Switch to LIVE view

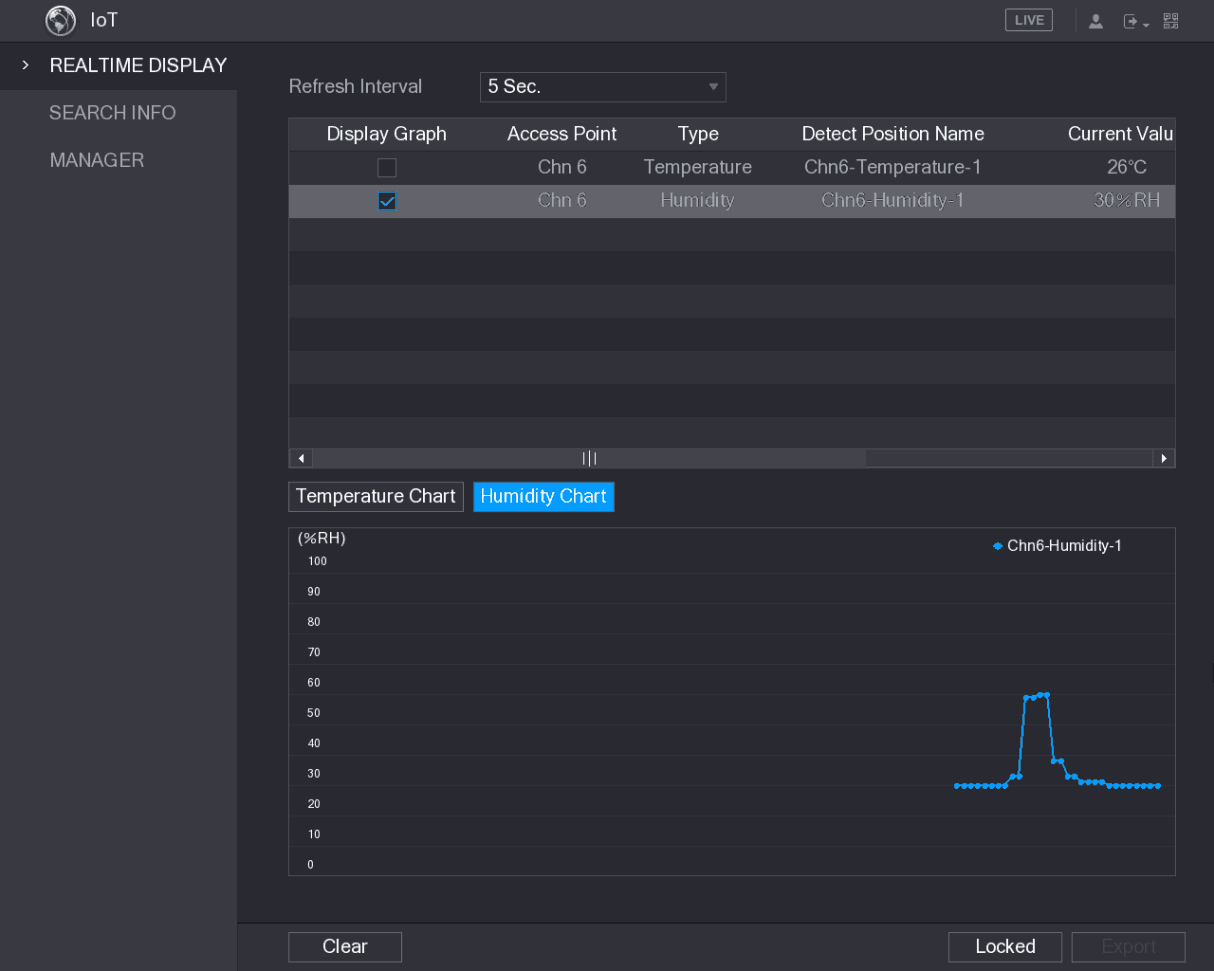[1029, 20]
